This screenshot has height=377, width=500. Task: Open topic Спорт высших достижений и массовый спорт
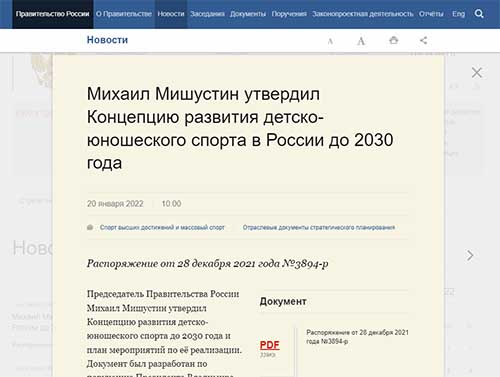pos(162,227)
